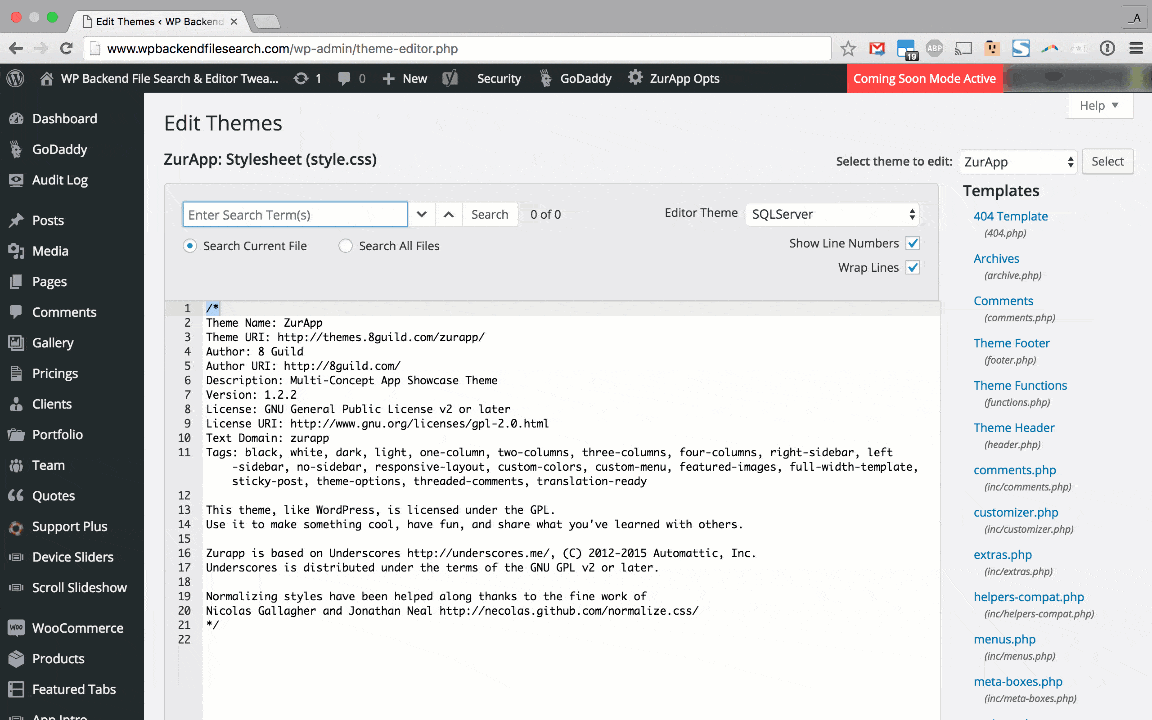Open Pricings menu item
The width and height of the screenshot is (1152, 720).
click(55, 373)
